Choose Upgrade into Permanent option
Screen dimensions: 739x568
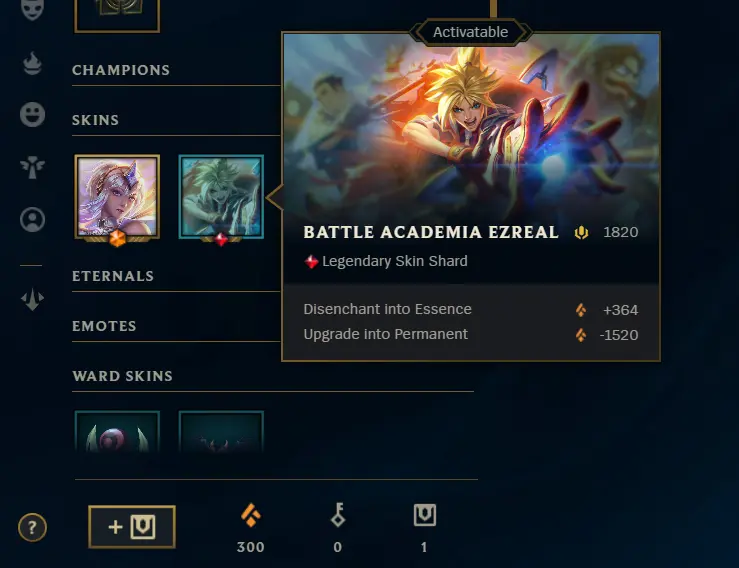(470, 335)
